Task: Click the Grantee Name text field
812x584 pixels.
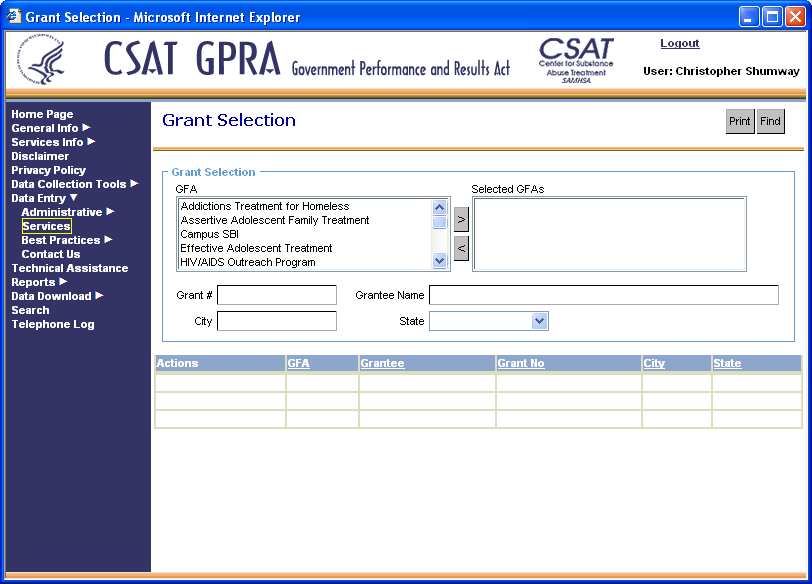Action: (603, 295)
